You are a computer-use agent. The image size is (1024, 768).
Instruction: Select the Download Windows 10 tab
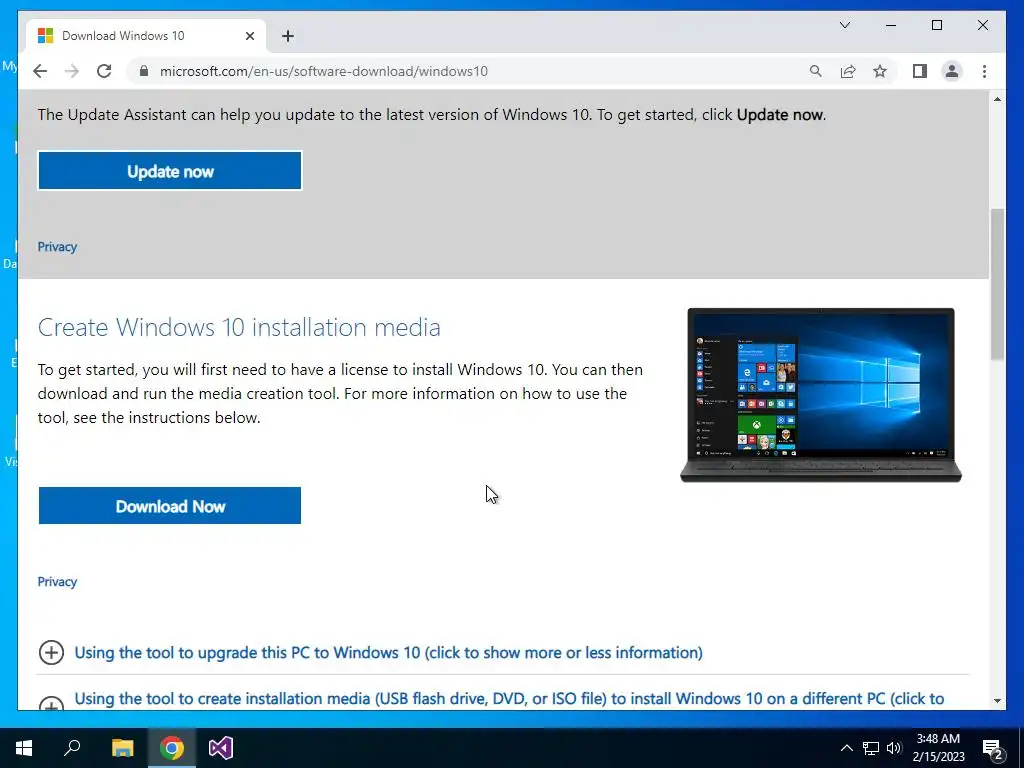[145, 36]
